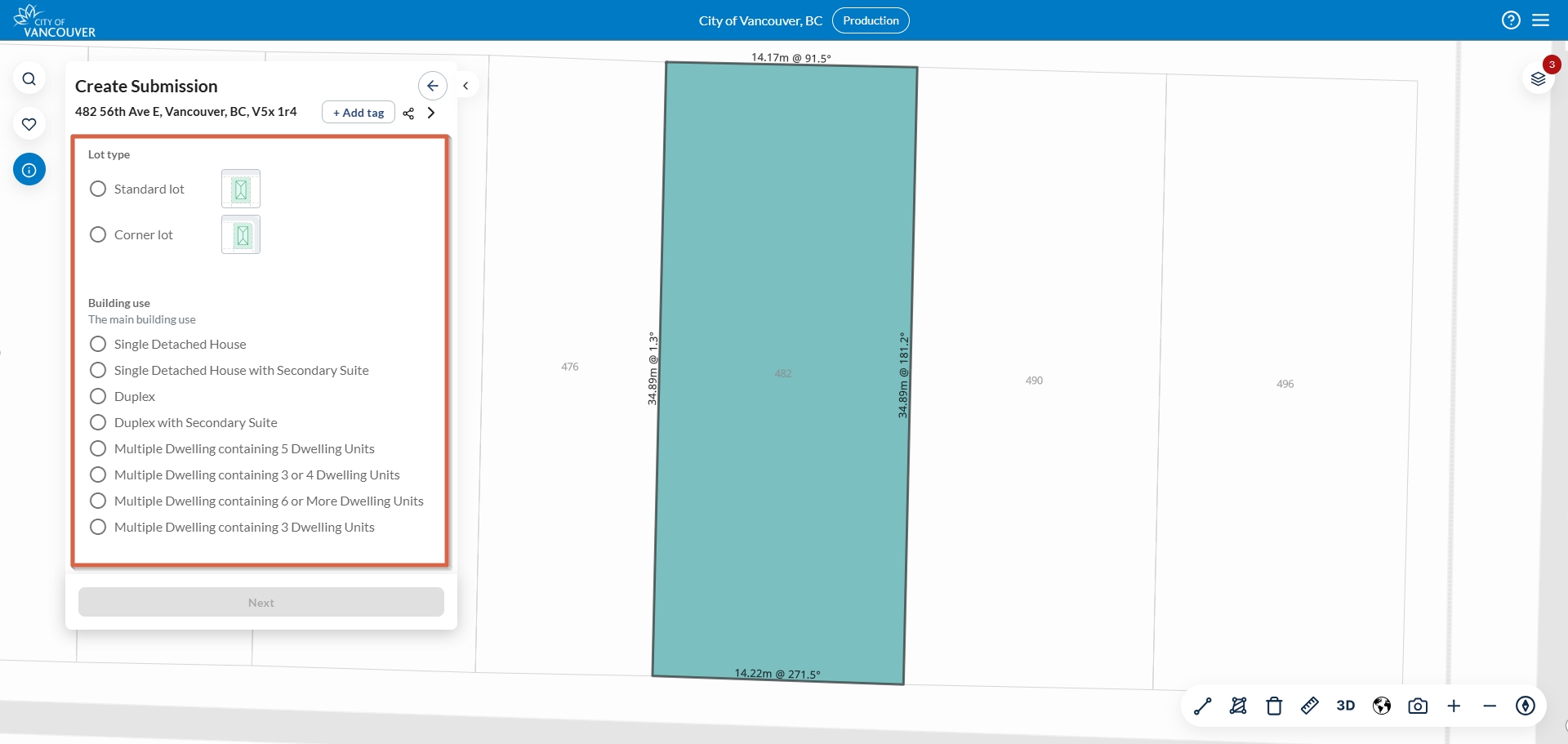Select Multiple Dwelling containing 3 or 4 Units

tap(98, 474)
